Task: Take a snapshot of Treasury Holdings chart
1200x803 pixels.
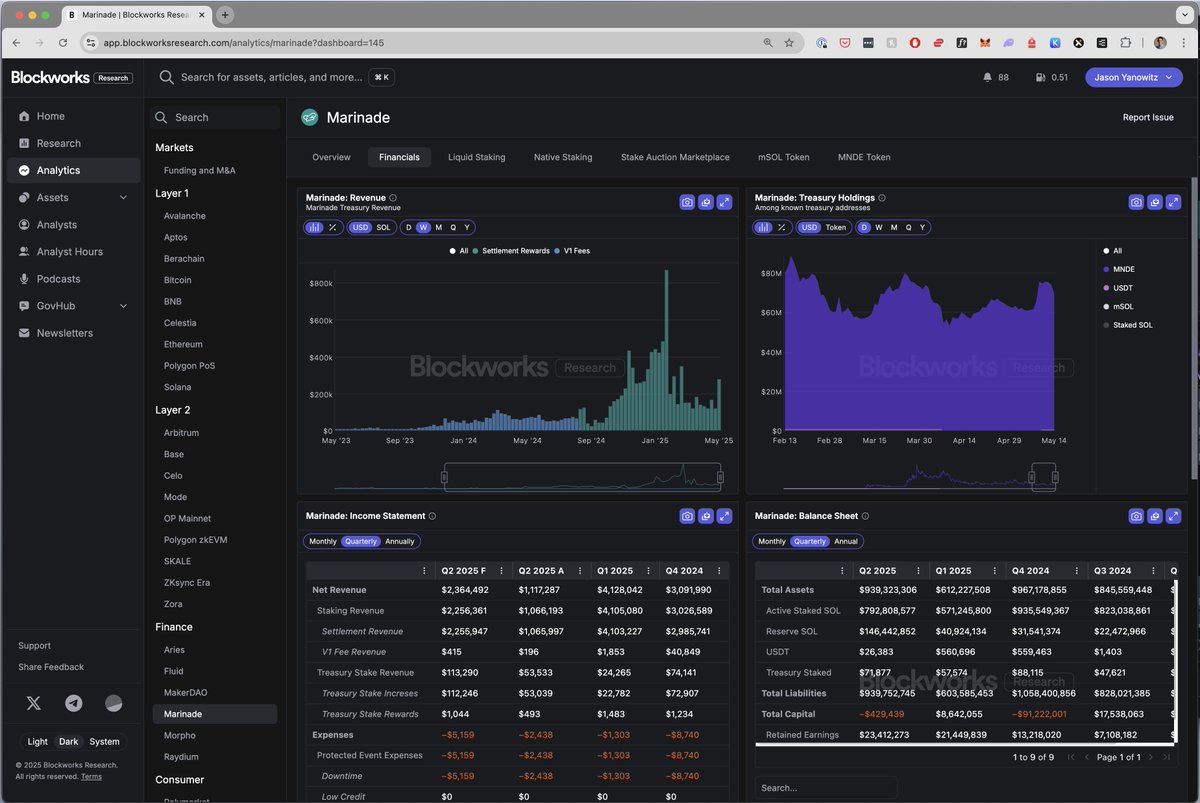Action: click(x=1136, y=202)
